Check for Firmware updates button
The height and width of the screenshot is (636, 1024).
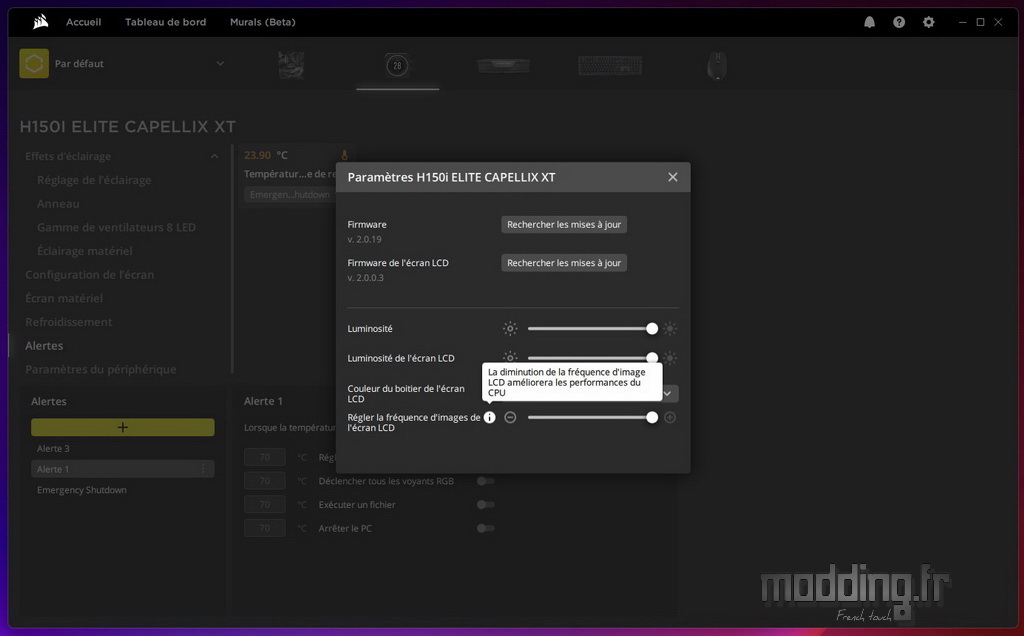[x=564, y=225]
